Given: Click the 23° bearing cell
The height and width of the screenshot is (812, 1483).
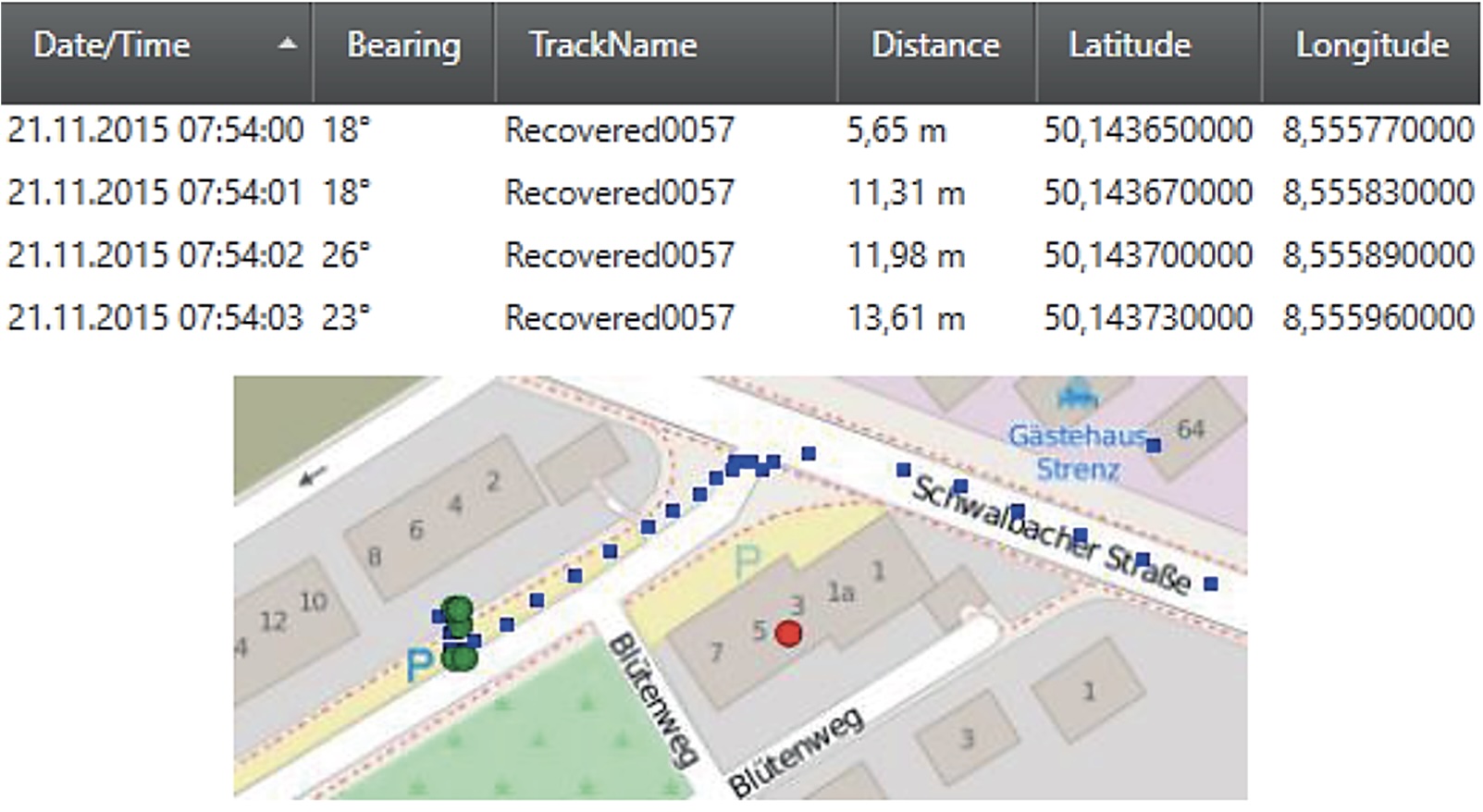Looking at the screenshot, I should [346, 318].
